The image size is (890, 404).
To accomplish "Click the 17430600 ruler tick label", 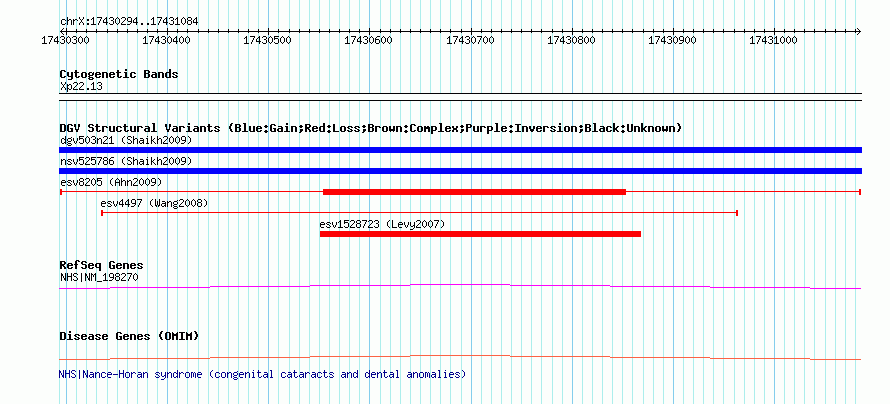I will pos(368,40).
